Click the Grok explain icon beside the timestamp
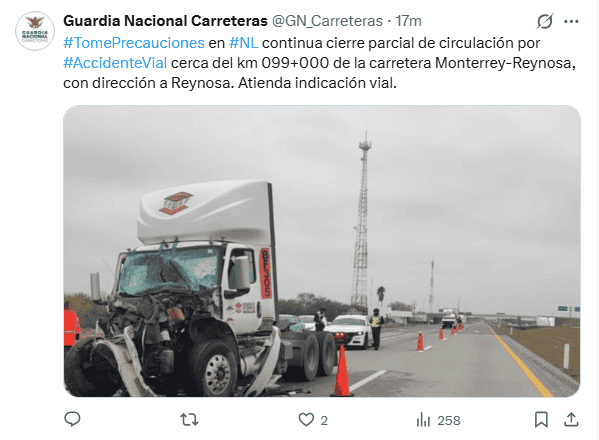 [544, 21]
